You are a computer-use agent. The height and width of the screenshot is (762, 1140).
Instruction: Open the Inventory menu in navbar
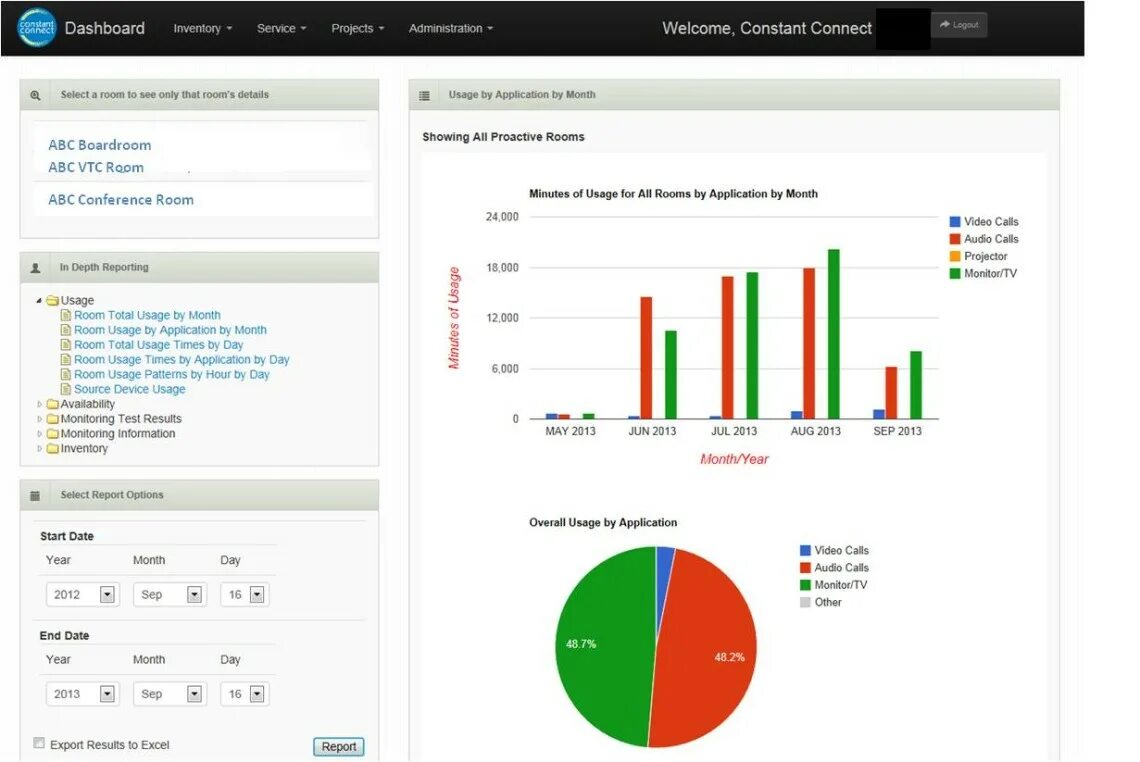pos(203,28)
